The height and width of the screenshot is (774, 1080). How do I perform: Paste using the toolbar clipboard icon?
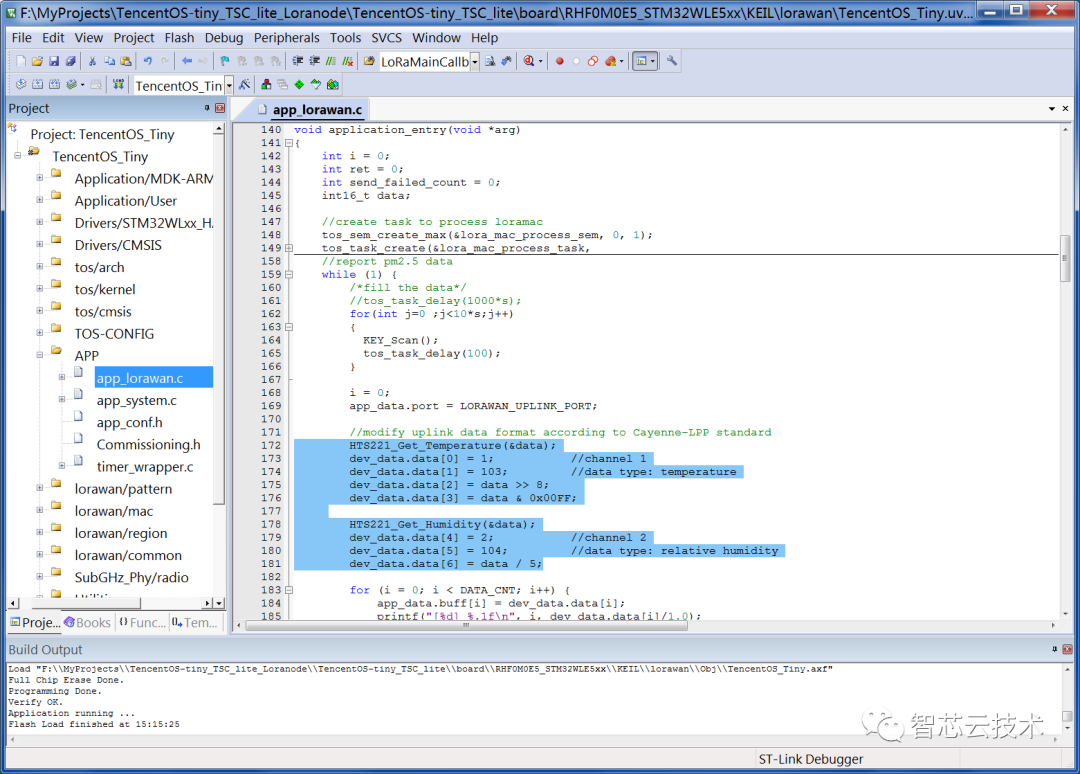(125, 61)
